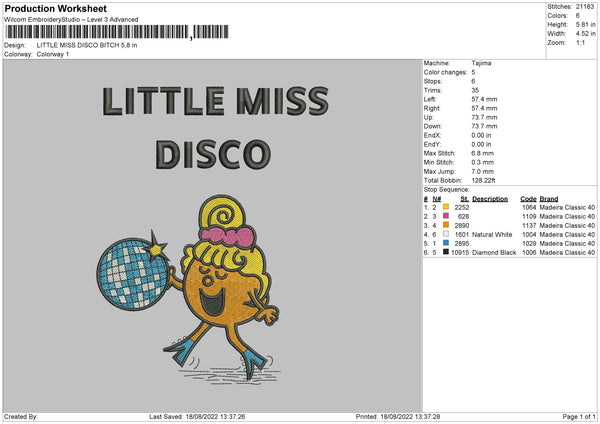The width and height of the screenshot is (600, 424).
Task: Click the Code column header
Action: coord(528,199)
